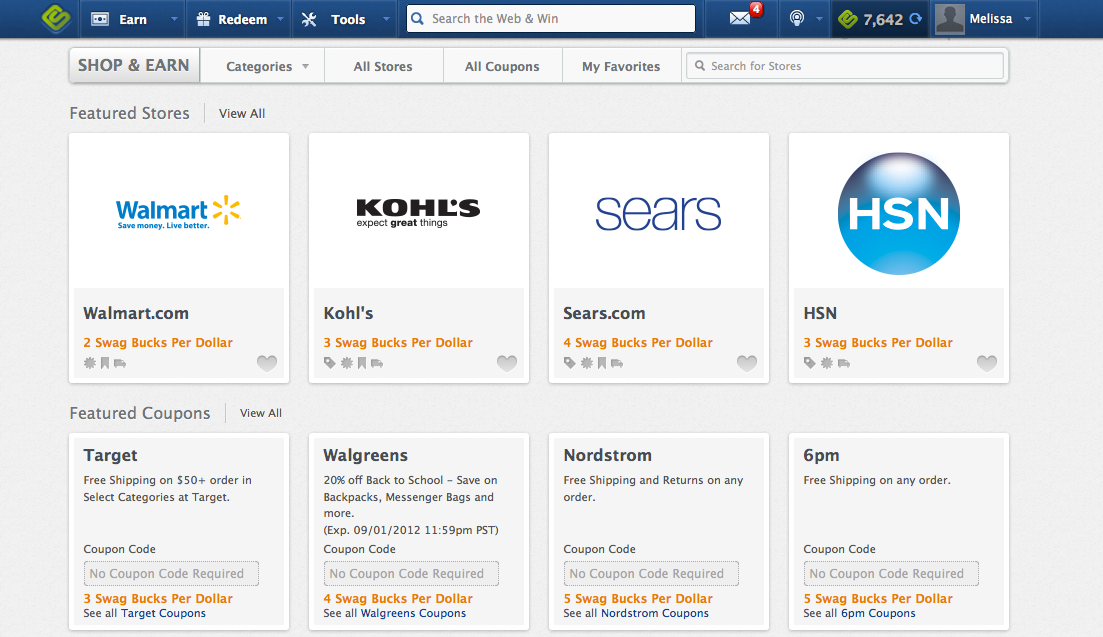Click the shipping truck icon under Walmart.com
Viewport: 1103px width, 637px height.
point(120,363)
